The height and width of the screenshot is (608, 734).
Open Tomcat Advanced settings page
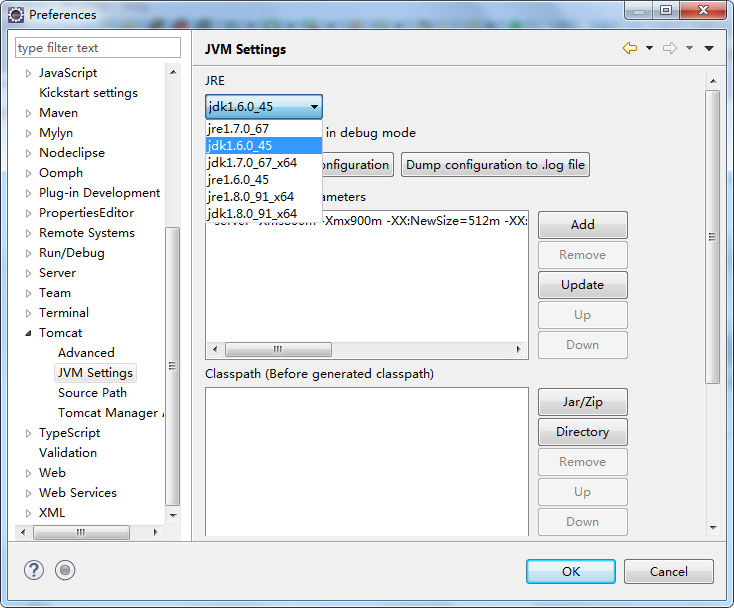tap(86, 353)
